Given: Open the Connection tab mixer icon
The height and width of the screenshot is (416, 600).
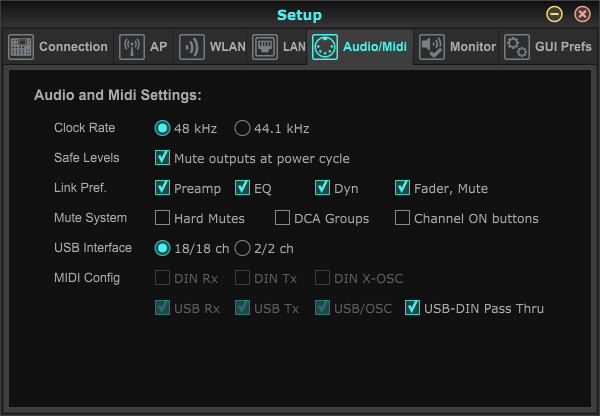Looking at the screenshot, I should coord(21,47).
